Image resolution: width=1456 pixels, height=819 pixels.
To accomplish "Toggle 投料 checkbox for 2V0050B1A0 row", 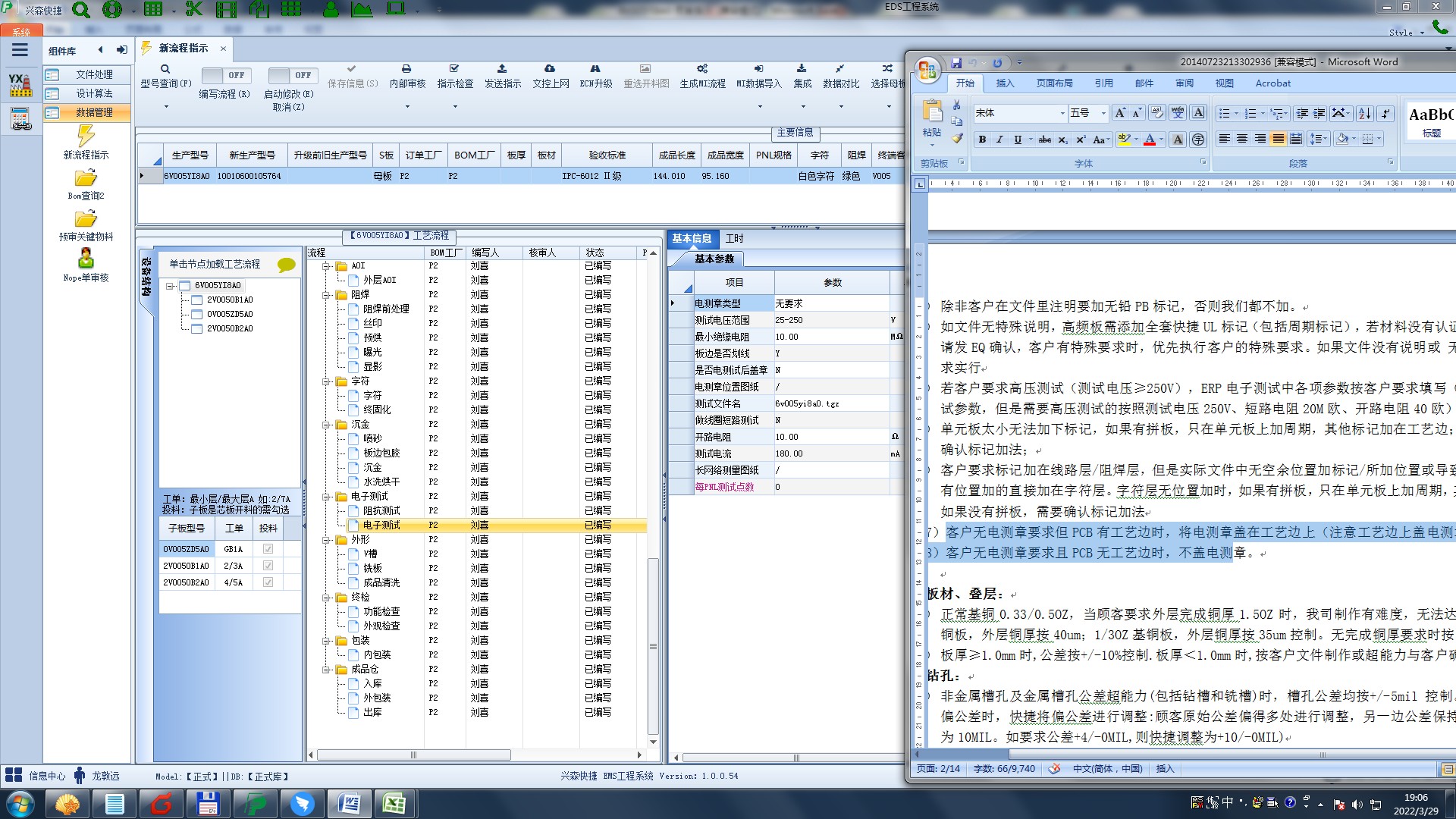I will (x=268, y=566).
